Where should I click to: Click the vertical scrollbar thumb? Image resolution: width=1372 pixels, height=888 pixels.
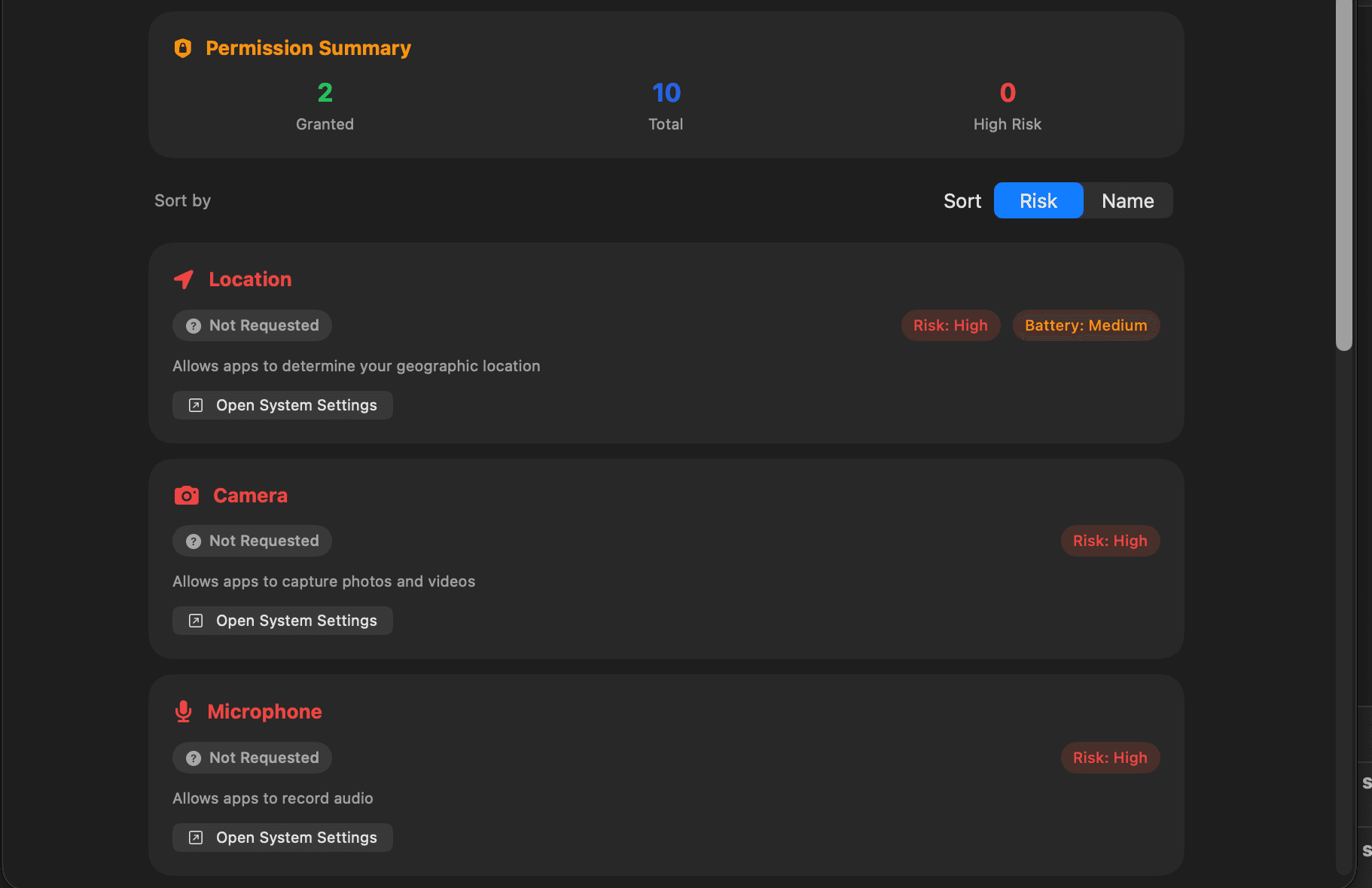[1343, 175]
